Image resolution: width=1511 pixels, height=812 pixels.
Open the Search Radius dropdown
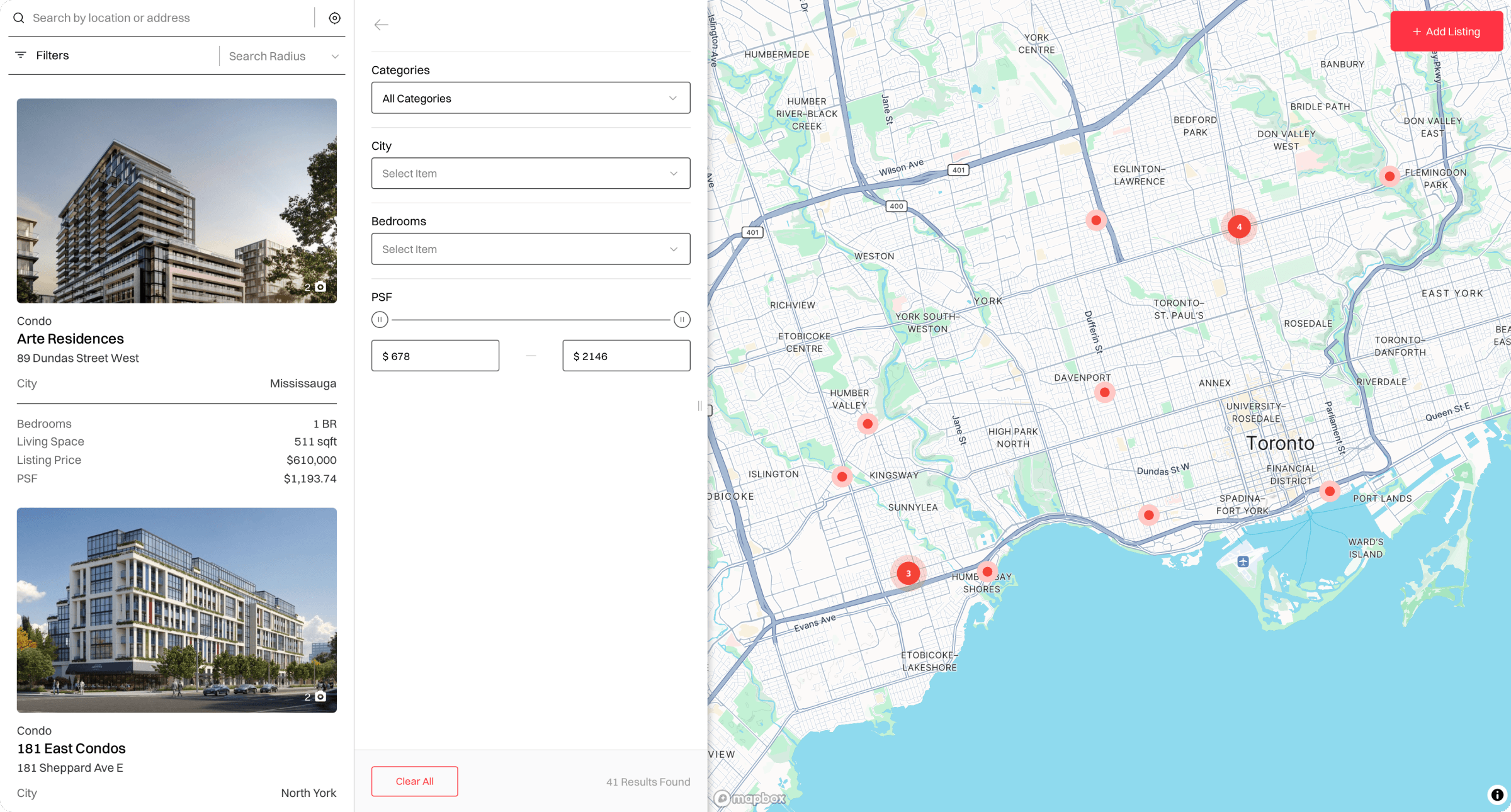point(283,56)
